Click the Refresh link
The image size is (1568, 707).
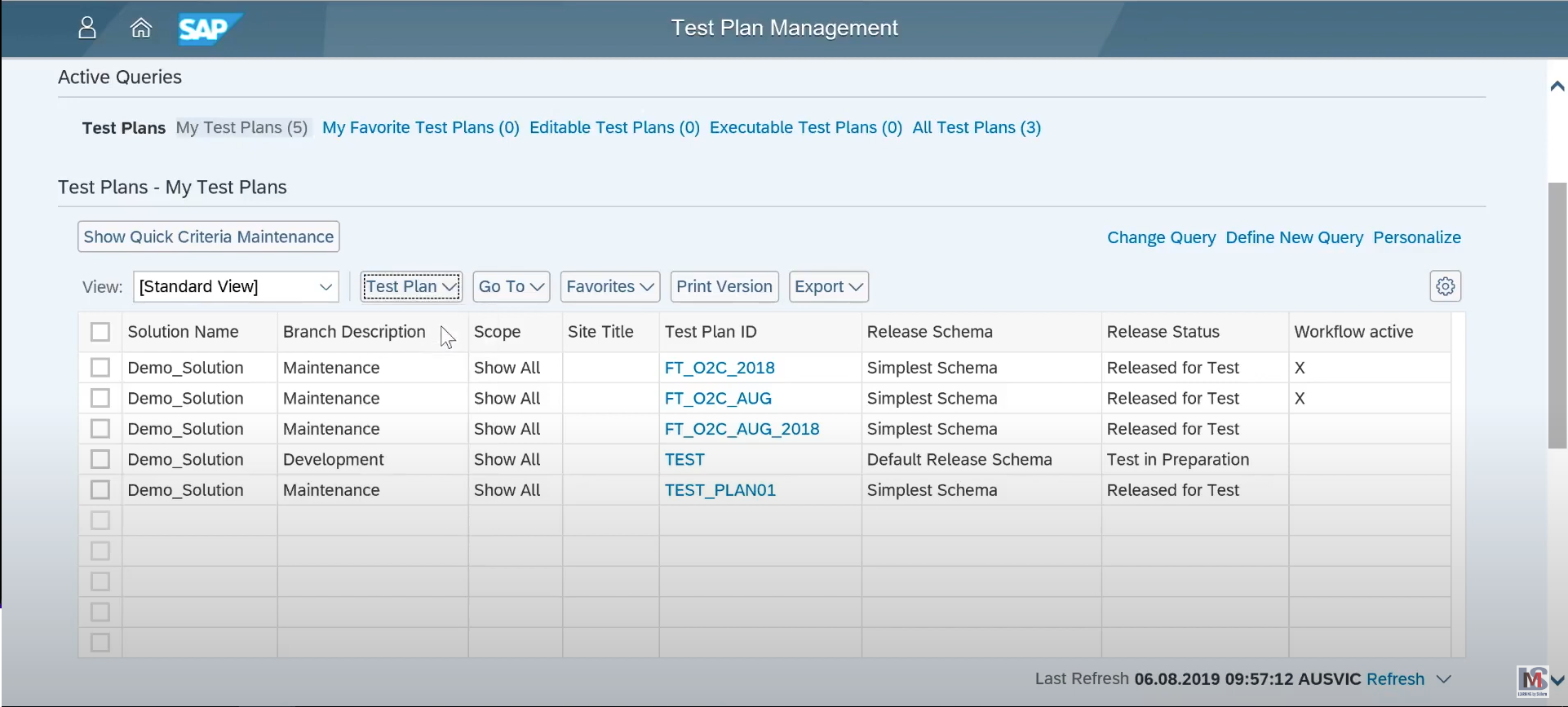click(1395, 679)
